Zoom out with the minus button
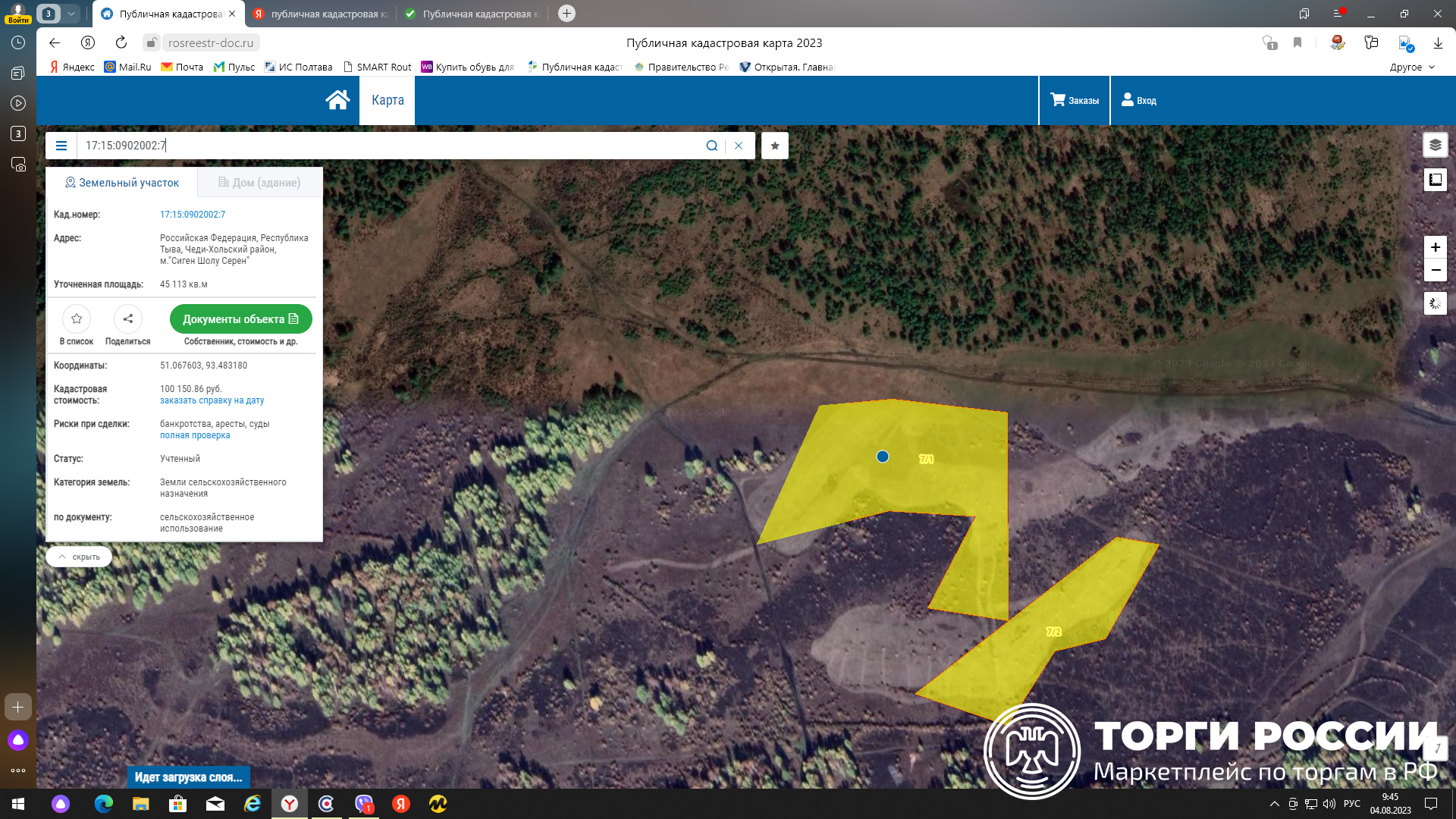Viewport: 1456px width, 819px height. tap(1435, 271)
